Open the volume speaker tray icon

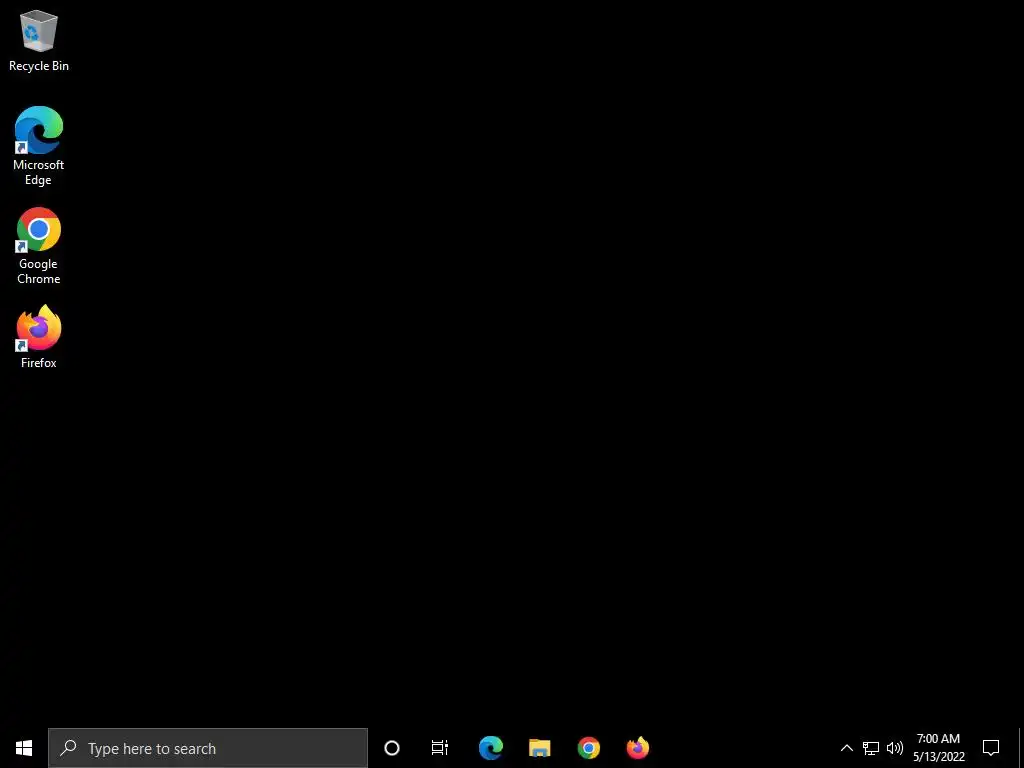click(895, 748)
